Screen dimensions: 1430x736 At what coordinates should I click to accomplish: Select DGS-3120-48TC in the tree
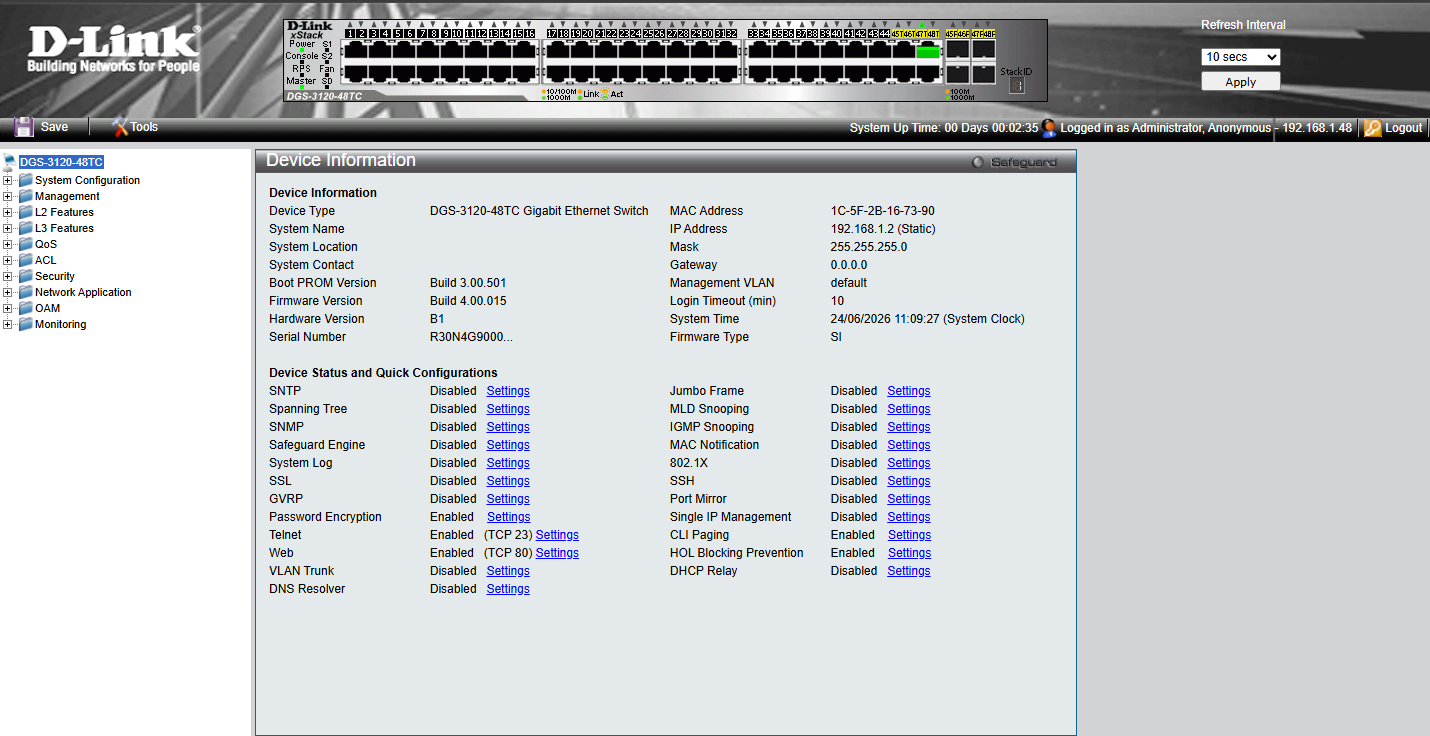click(x=61, y=162)
